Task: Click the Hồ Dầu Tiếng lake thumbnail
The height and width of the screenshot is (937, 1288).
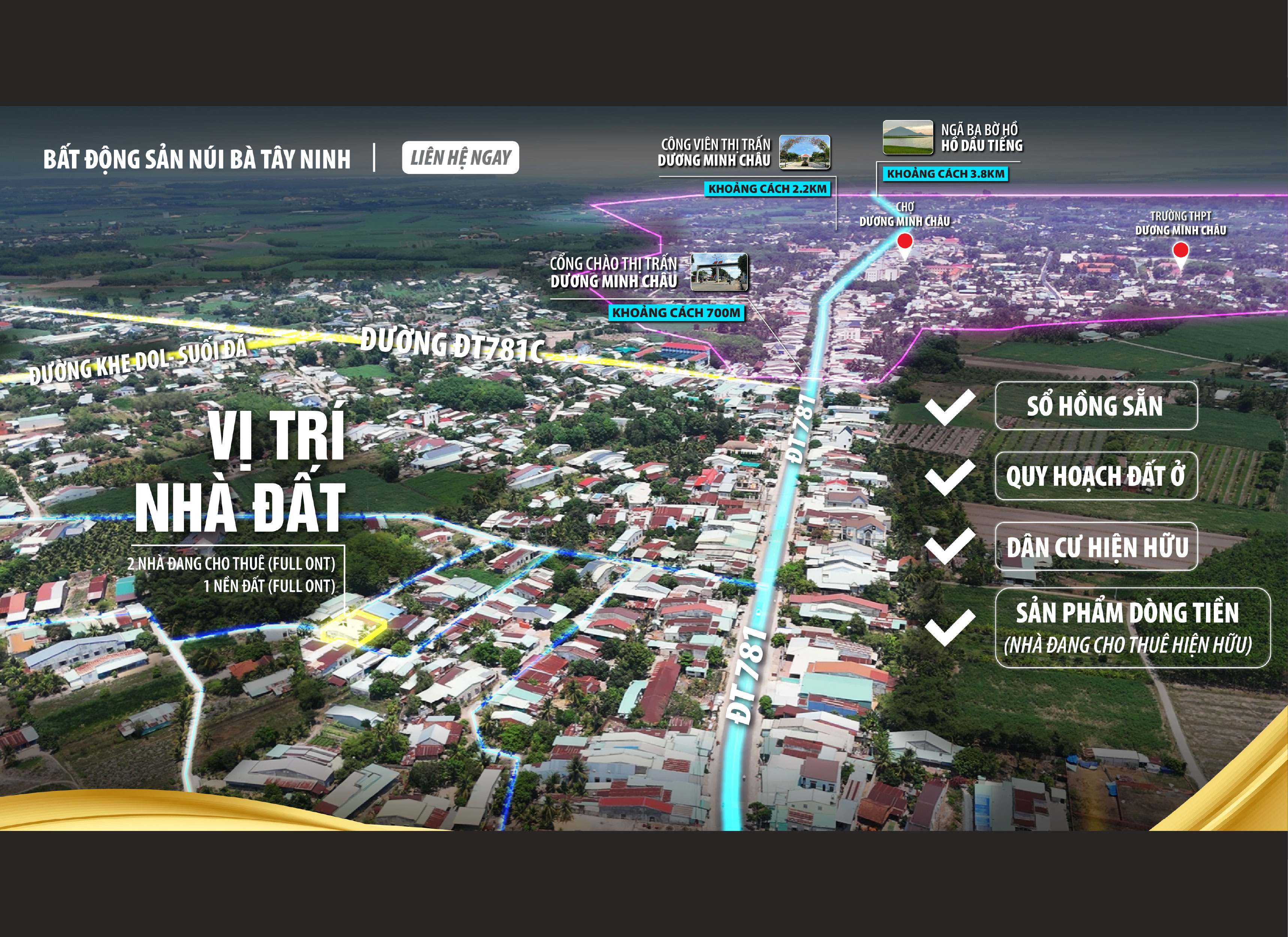Action: point(907,137)
